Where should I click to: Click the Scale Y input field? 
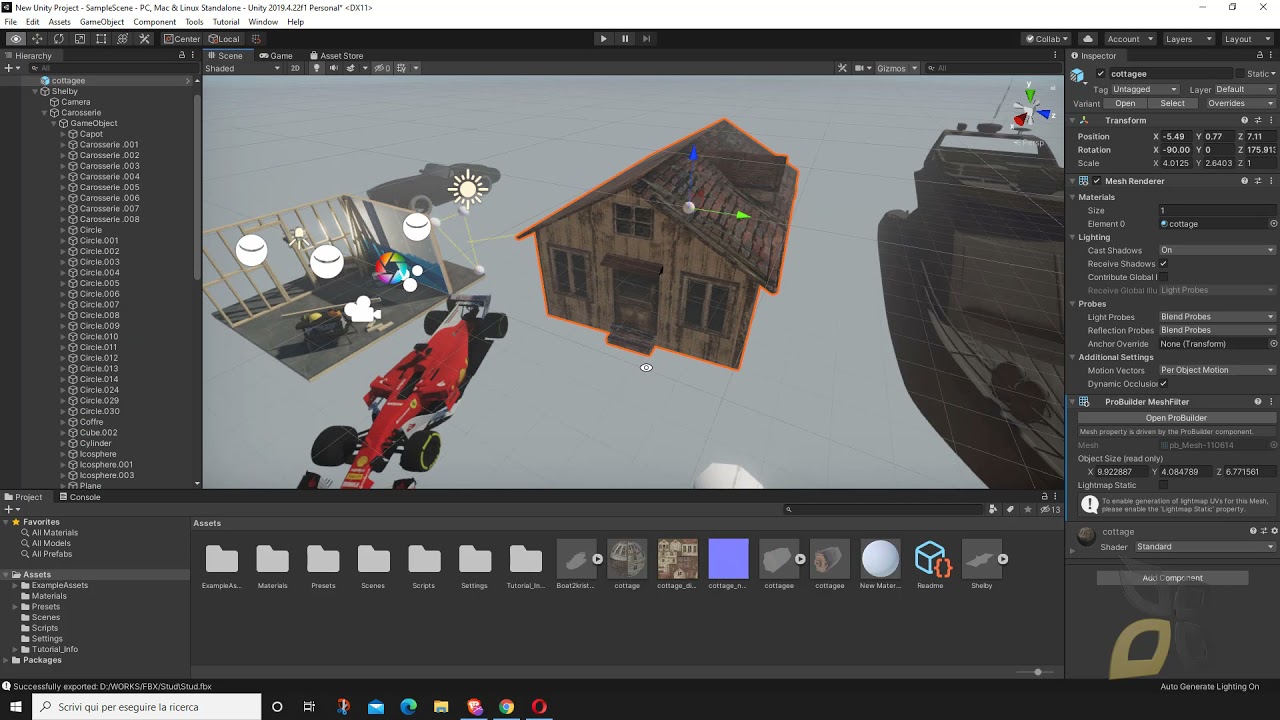tap(1219, 163)
